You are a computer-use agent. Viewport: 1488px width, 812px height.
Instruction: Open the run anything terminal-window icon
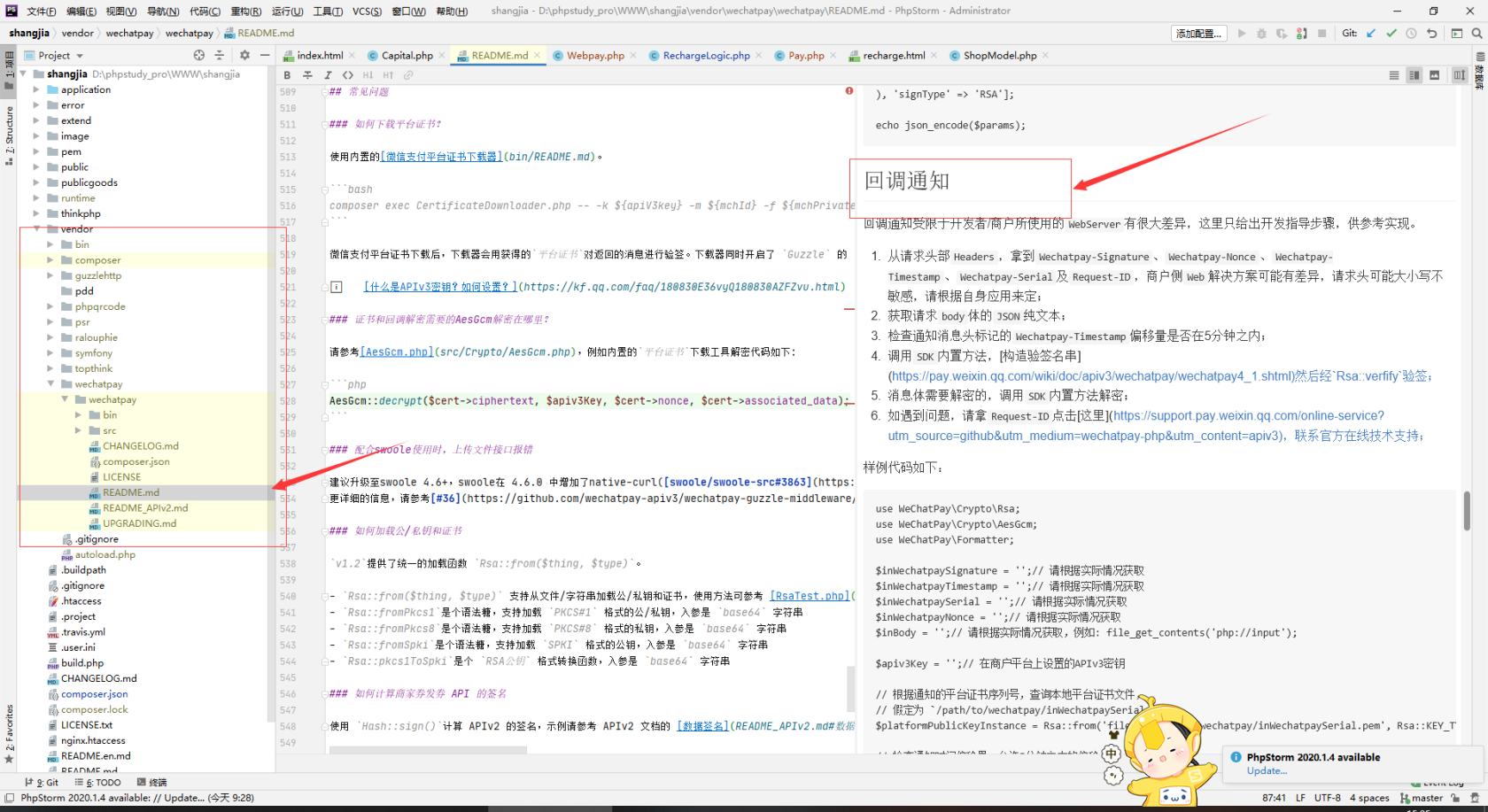(1456, 34)
